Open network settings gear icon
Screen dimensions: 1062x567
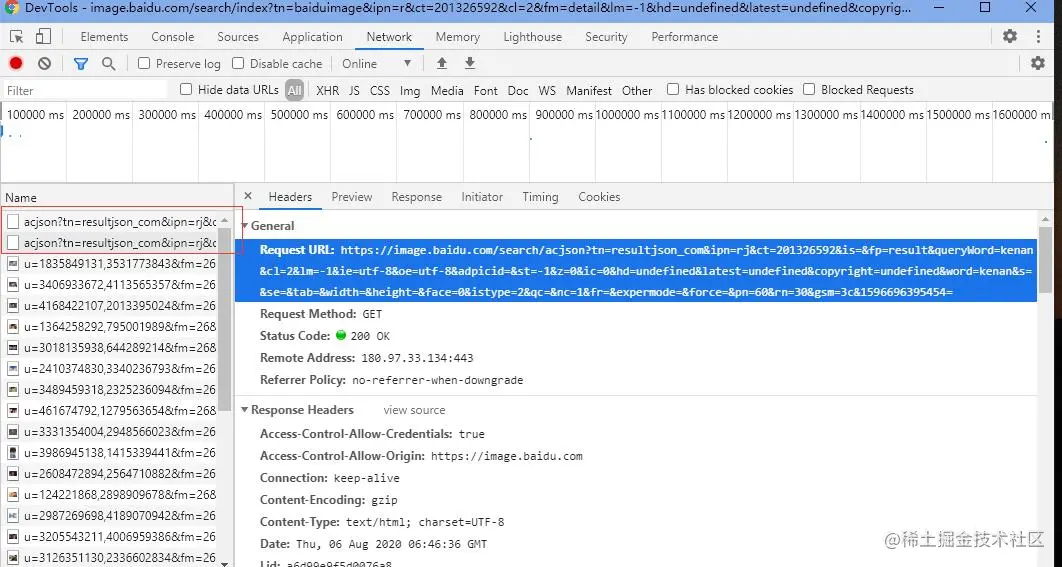1038,63
